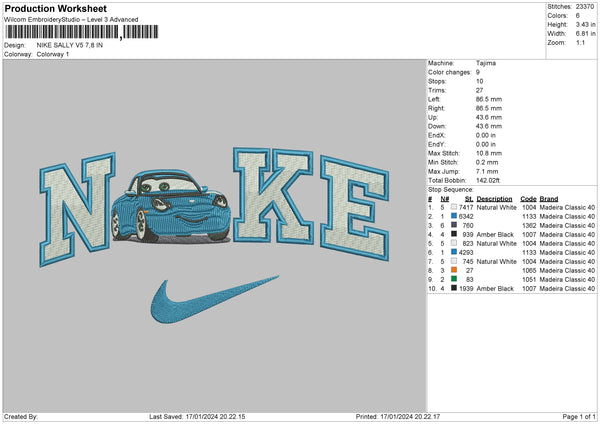
Task: Pick the blue swatch for thread 6342
Action: [x=454, y=216]
